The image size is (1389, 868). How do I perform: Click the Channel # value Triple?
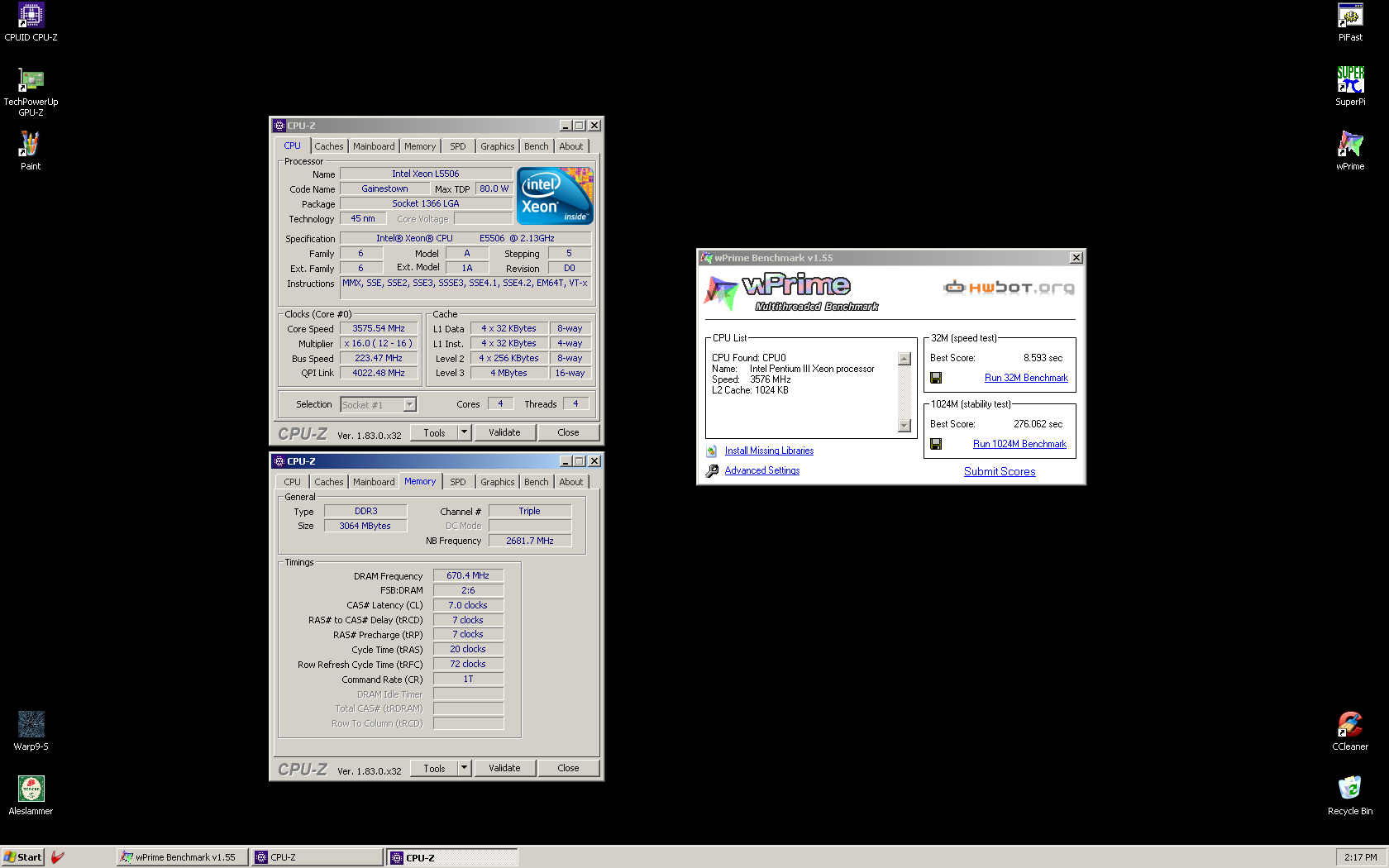coord(530,511)
